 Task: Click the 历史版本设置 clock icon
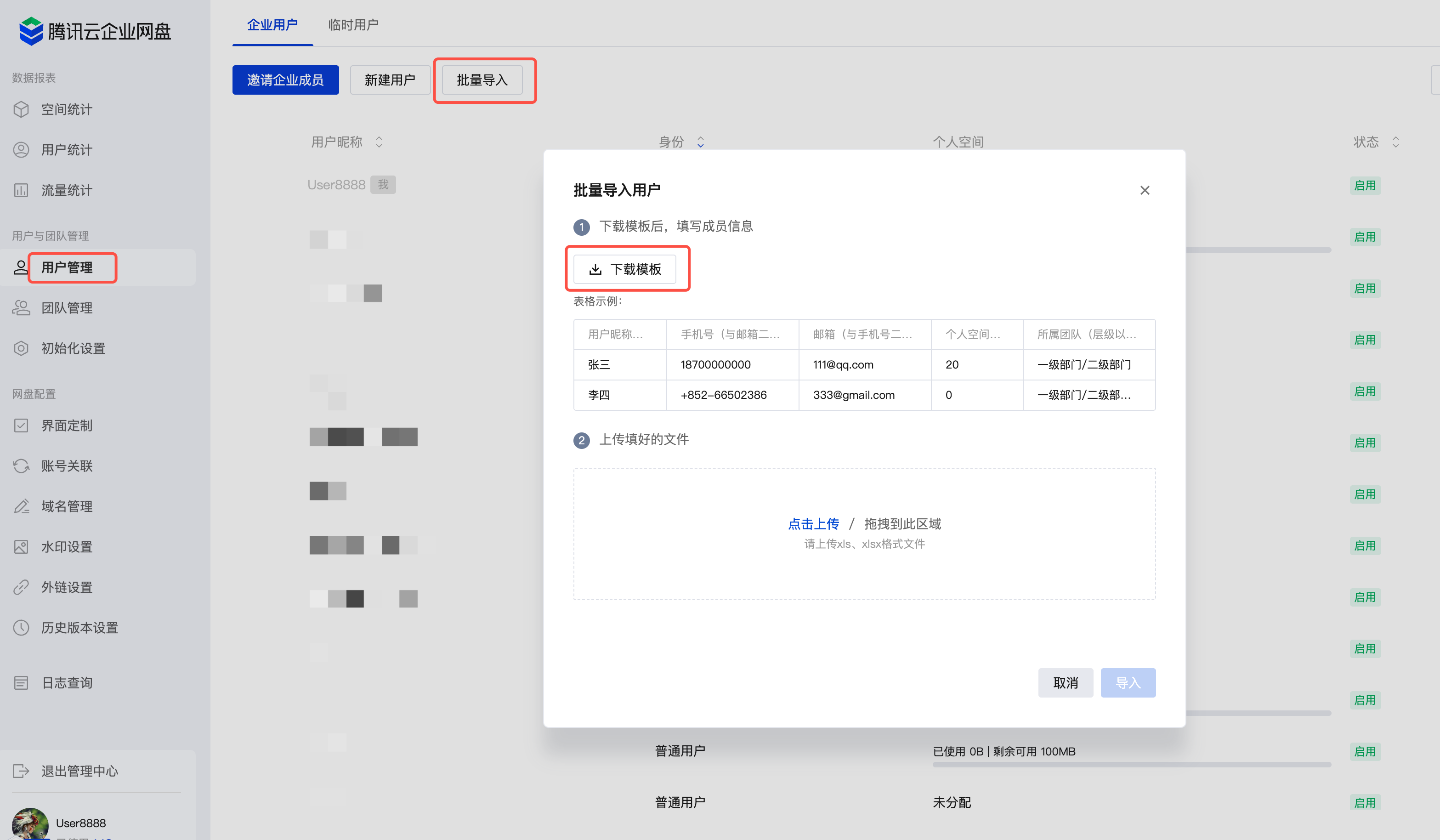point(21,627)
